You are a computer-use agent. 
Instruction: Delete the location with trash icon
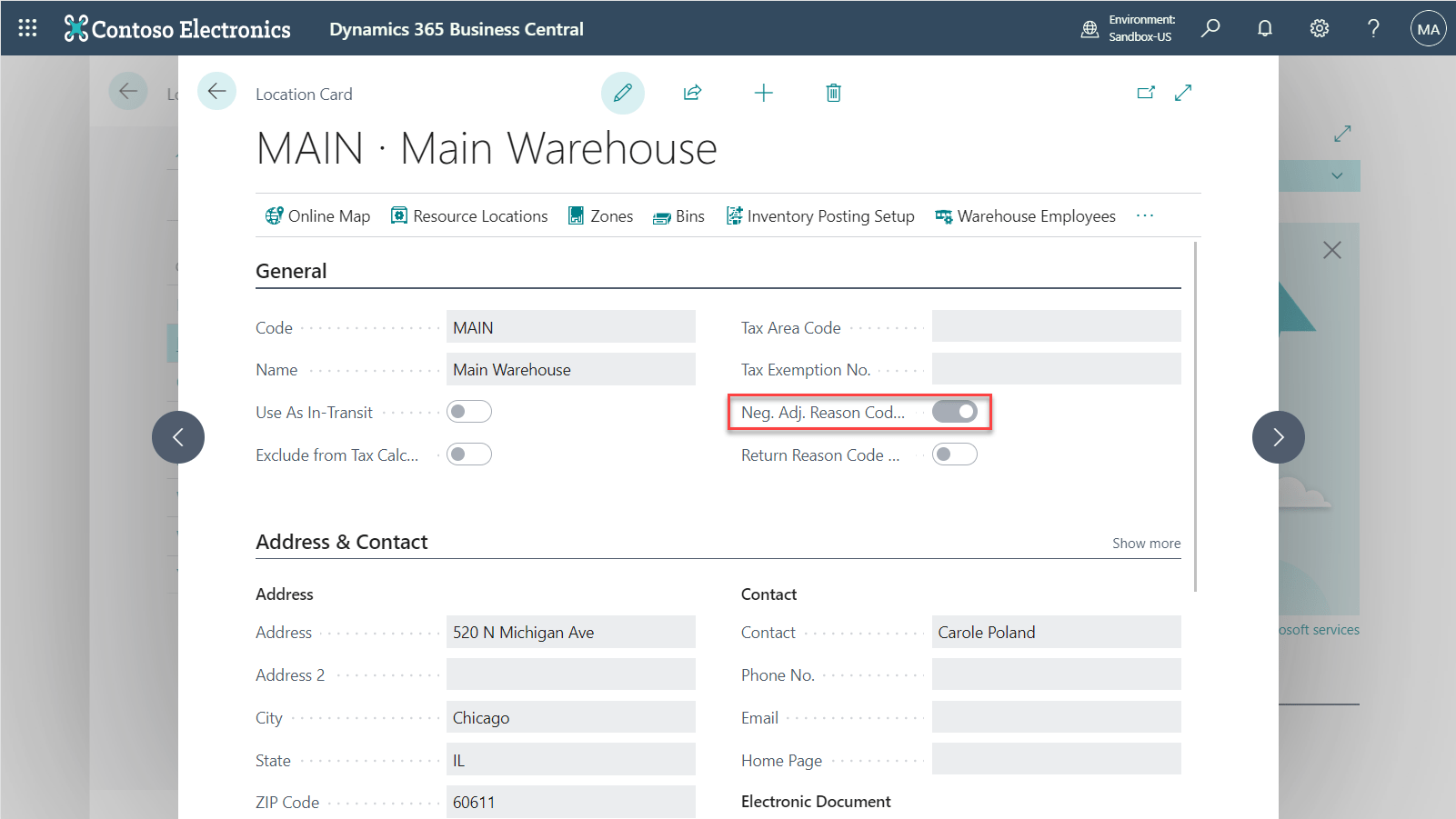(x=833, y=93)
